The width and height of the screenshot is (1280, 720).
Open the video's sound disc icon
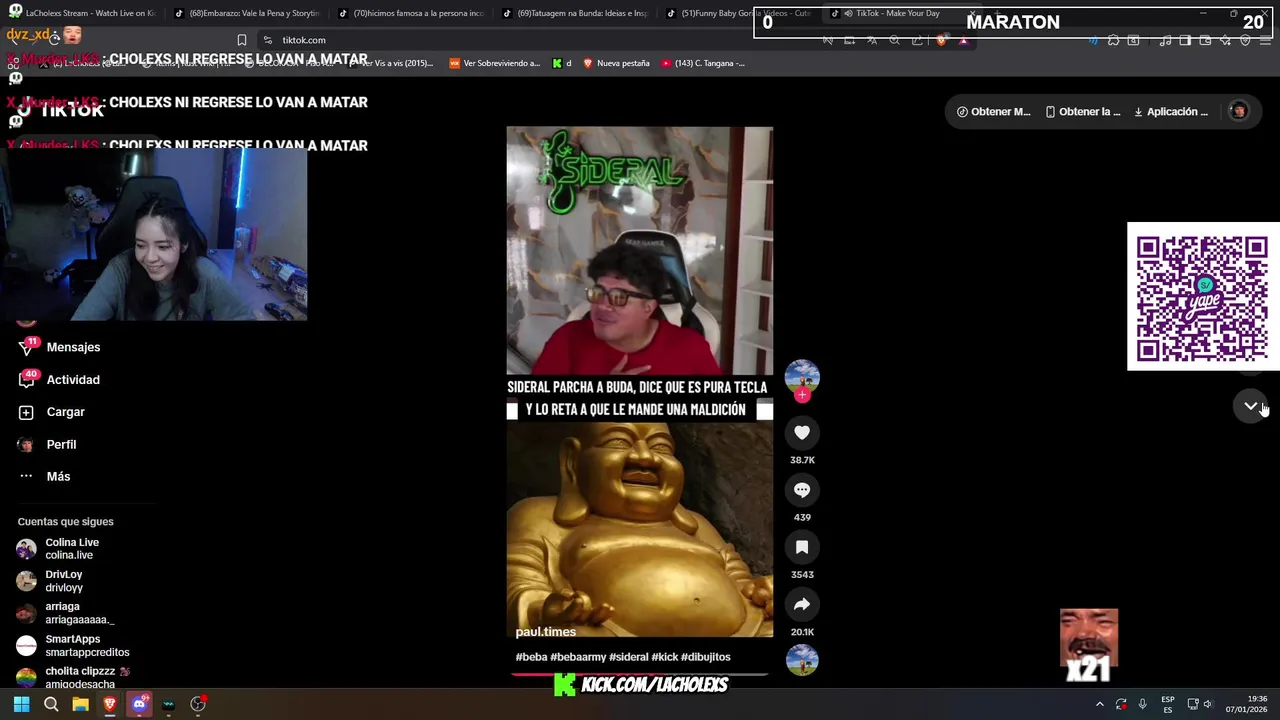[x=802, y=661]
